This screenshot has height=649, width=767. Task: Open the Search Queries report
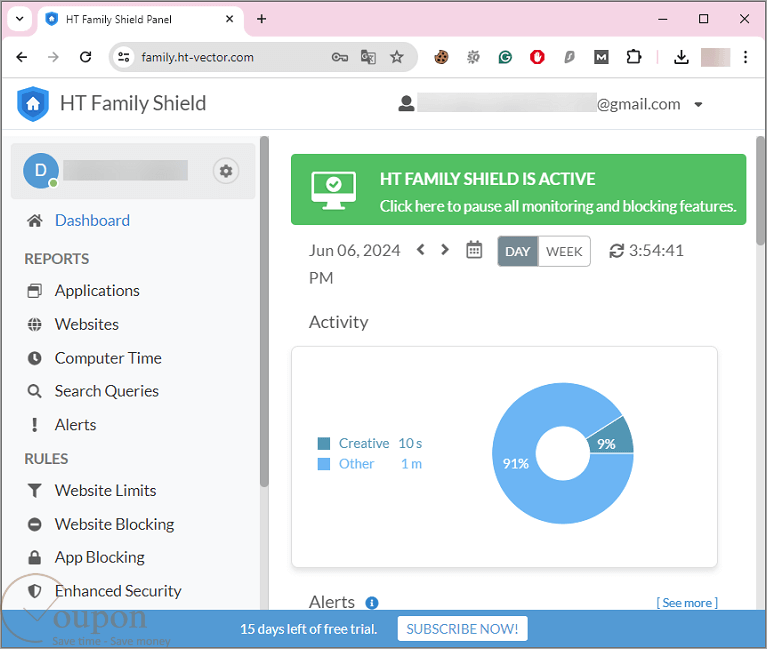tap(107, 391)
